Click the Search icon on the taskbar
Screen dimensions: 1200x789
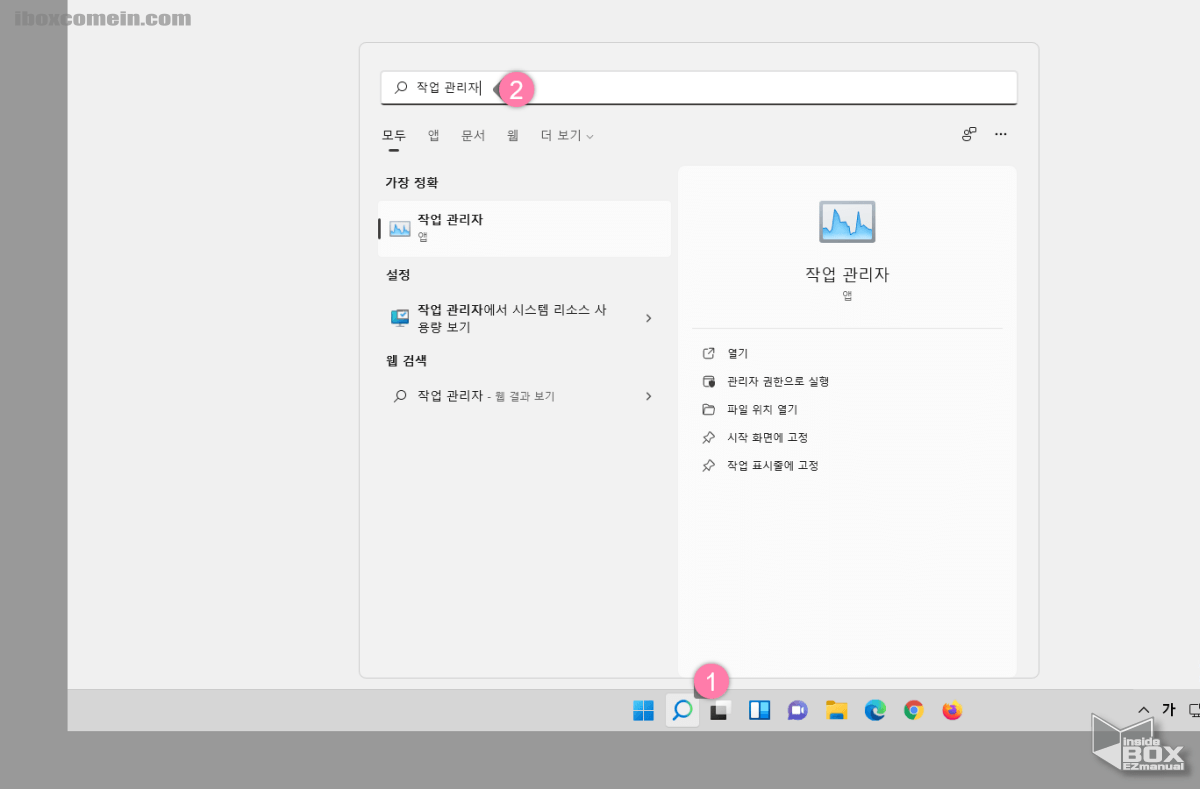point(682,710)
